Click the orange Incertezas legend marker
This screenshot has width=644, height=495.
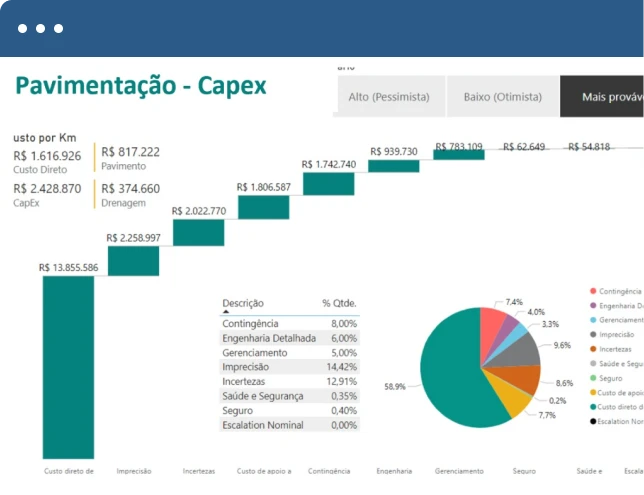point(593,349)
